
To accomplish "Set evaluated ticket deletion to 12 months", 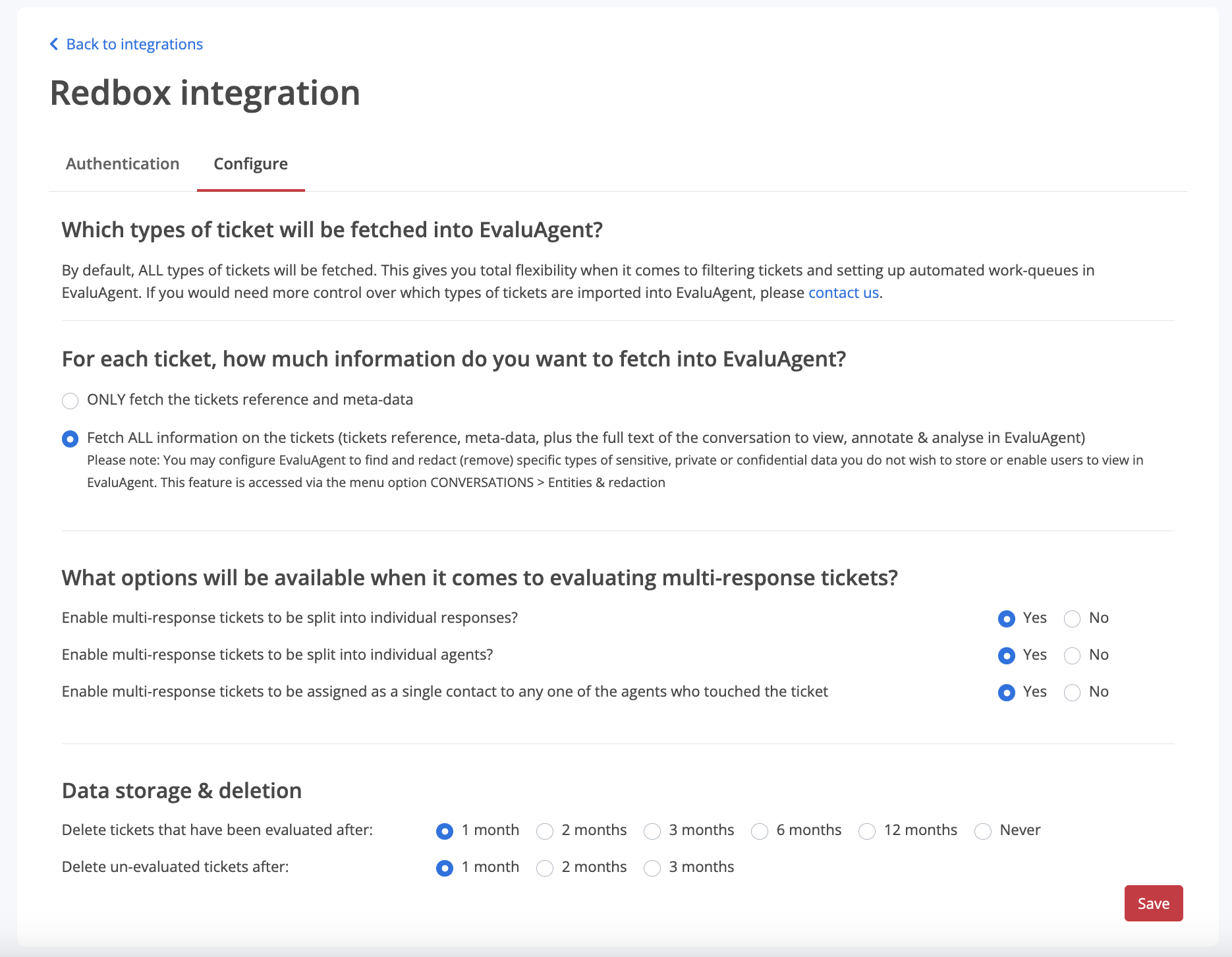I will [x=867, y=831].
